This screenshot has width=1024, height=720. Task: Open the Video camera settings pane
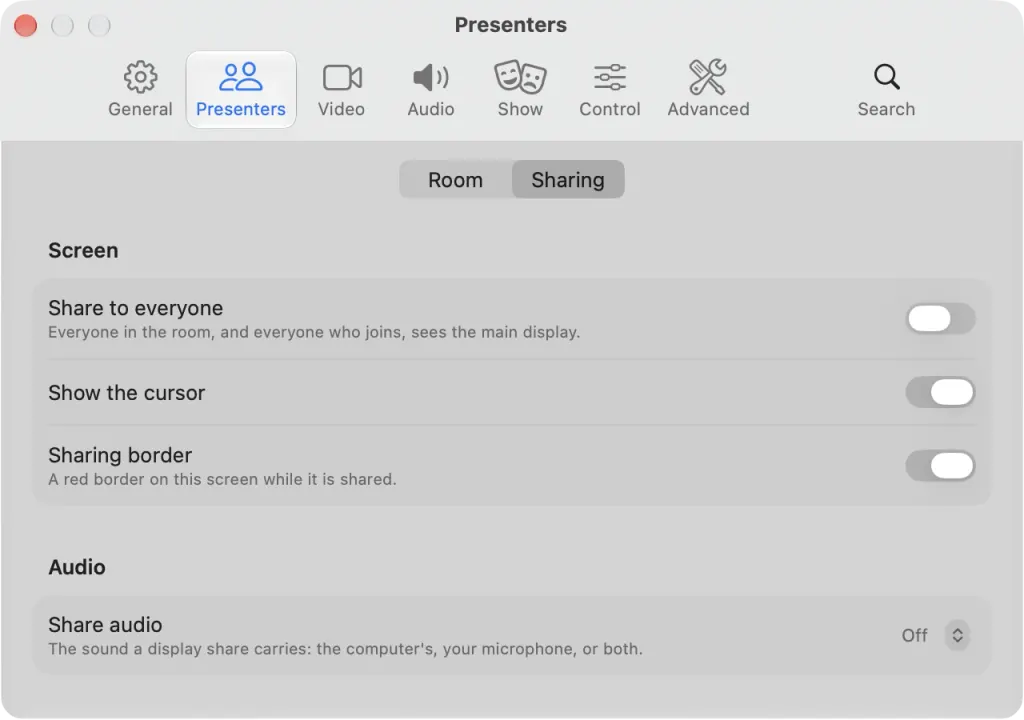coord(342,90)
